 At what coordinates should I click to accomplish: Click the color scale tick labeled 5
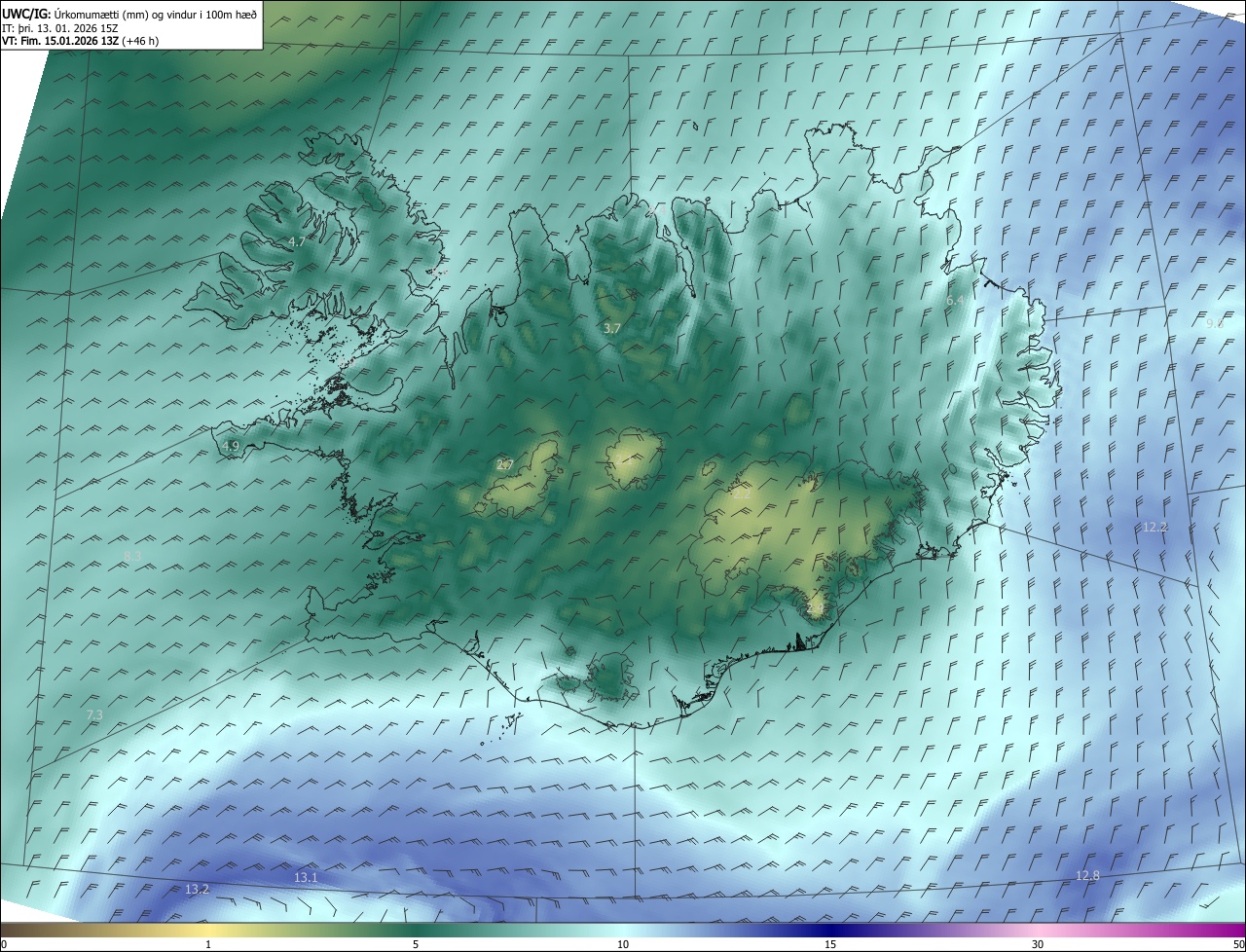(x=416, y=944)
